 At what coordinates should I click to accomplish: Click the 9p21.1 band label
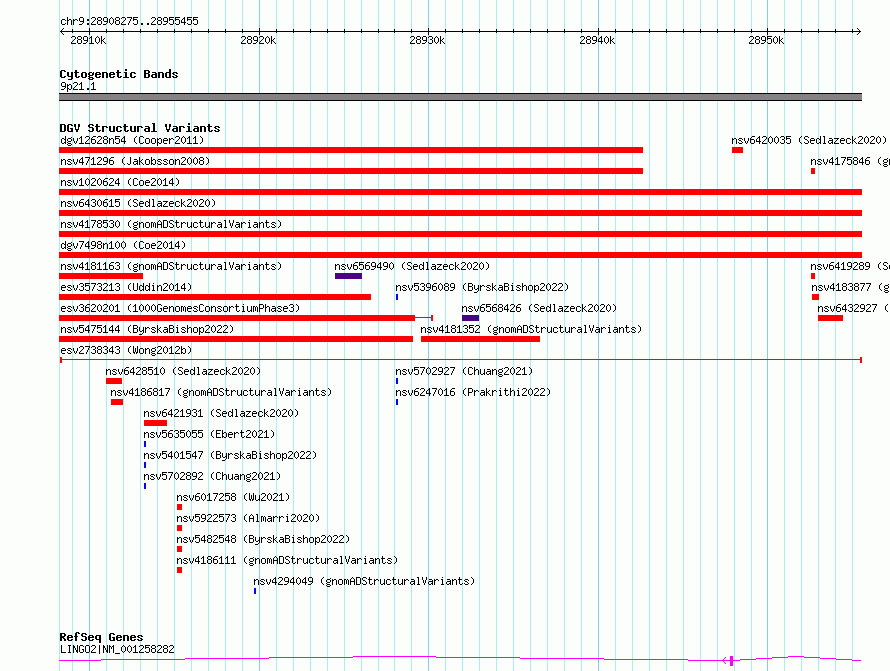coord(78,86)
